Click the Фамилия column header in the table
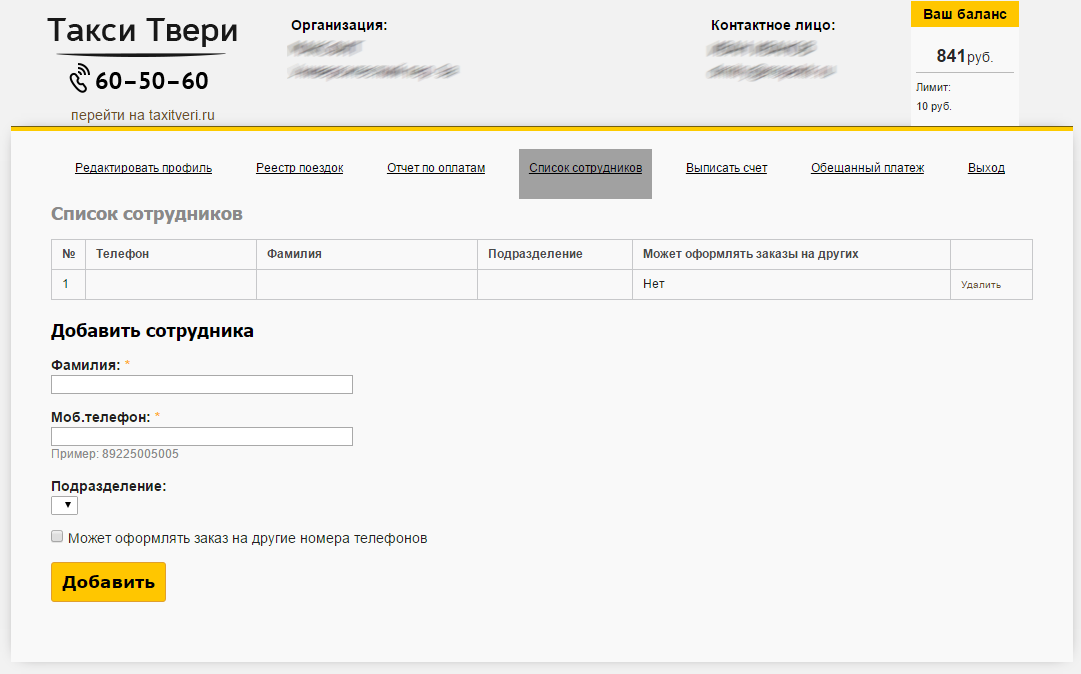The height and width of the screenshot is (674, 1081). coord(294,254)
